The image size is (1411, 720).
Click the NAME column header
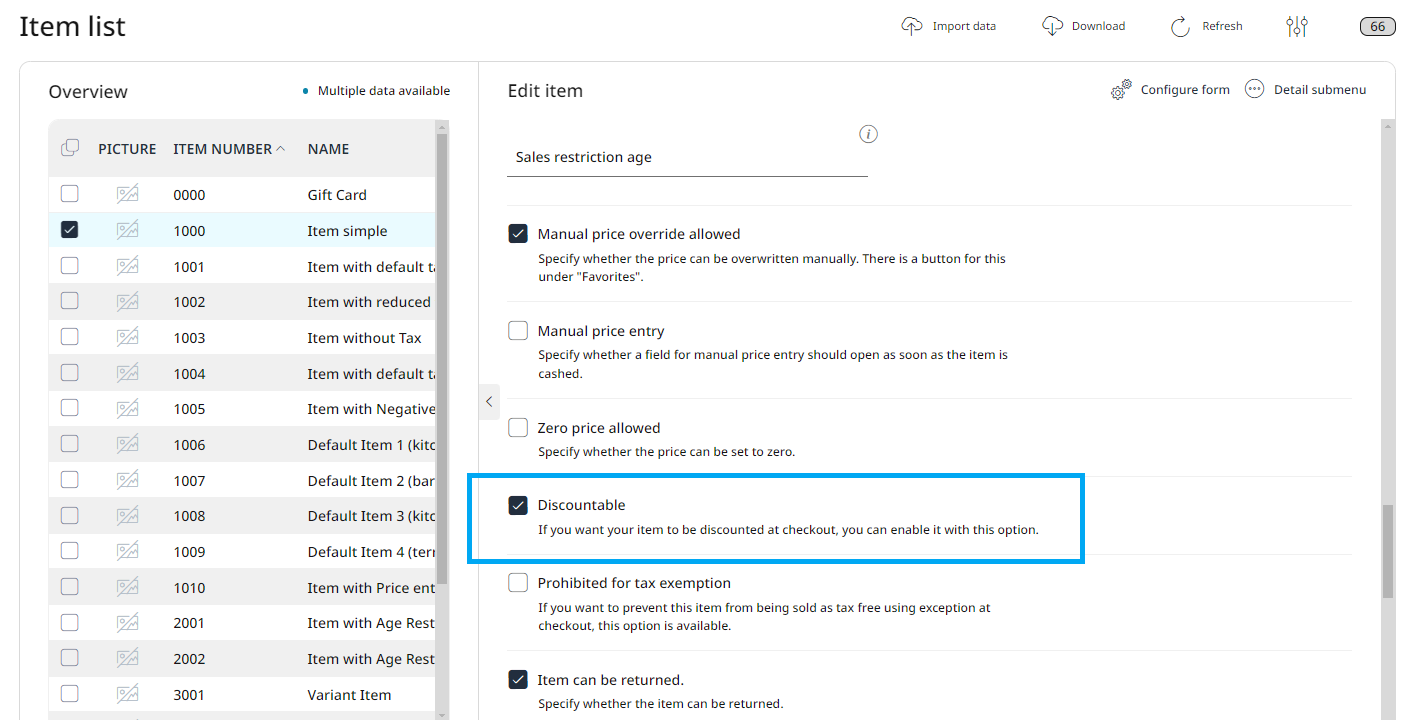[x=328, y=149]
